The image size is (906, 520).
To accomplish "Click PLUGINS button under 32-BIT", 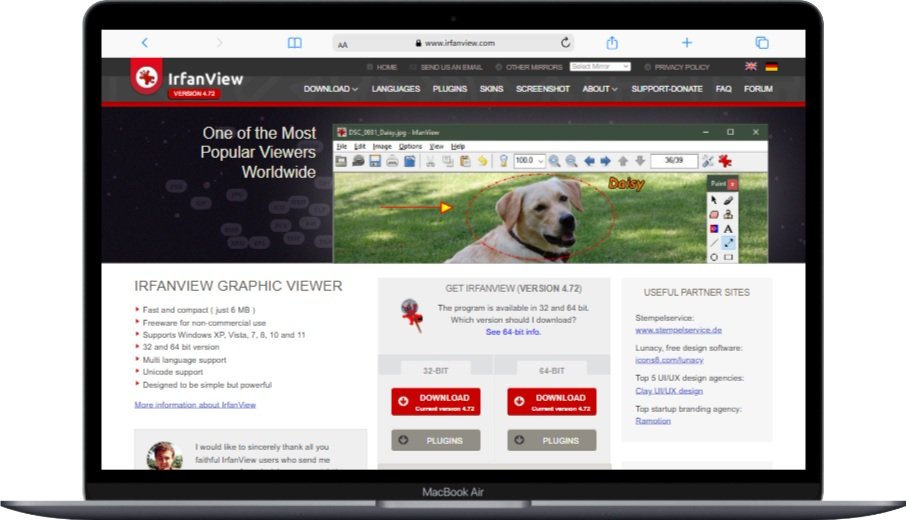I will [436, 440].
